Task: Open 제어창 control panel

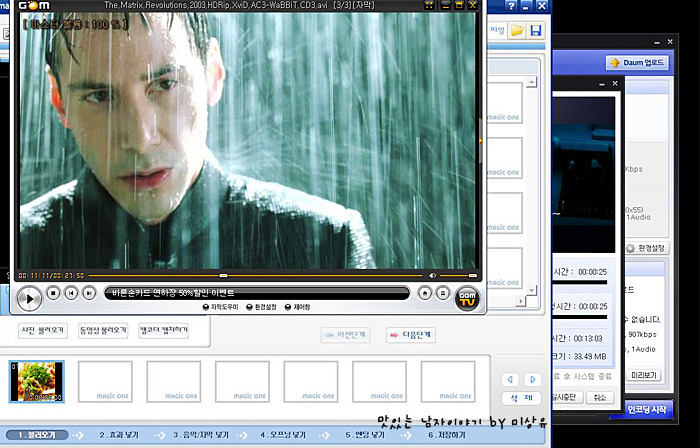Action: [297, 307]
